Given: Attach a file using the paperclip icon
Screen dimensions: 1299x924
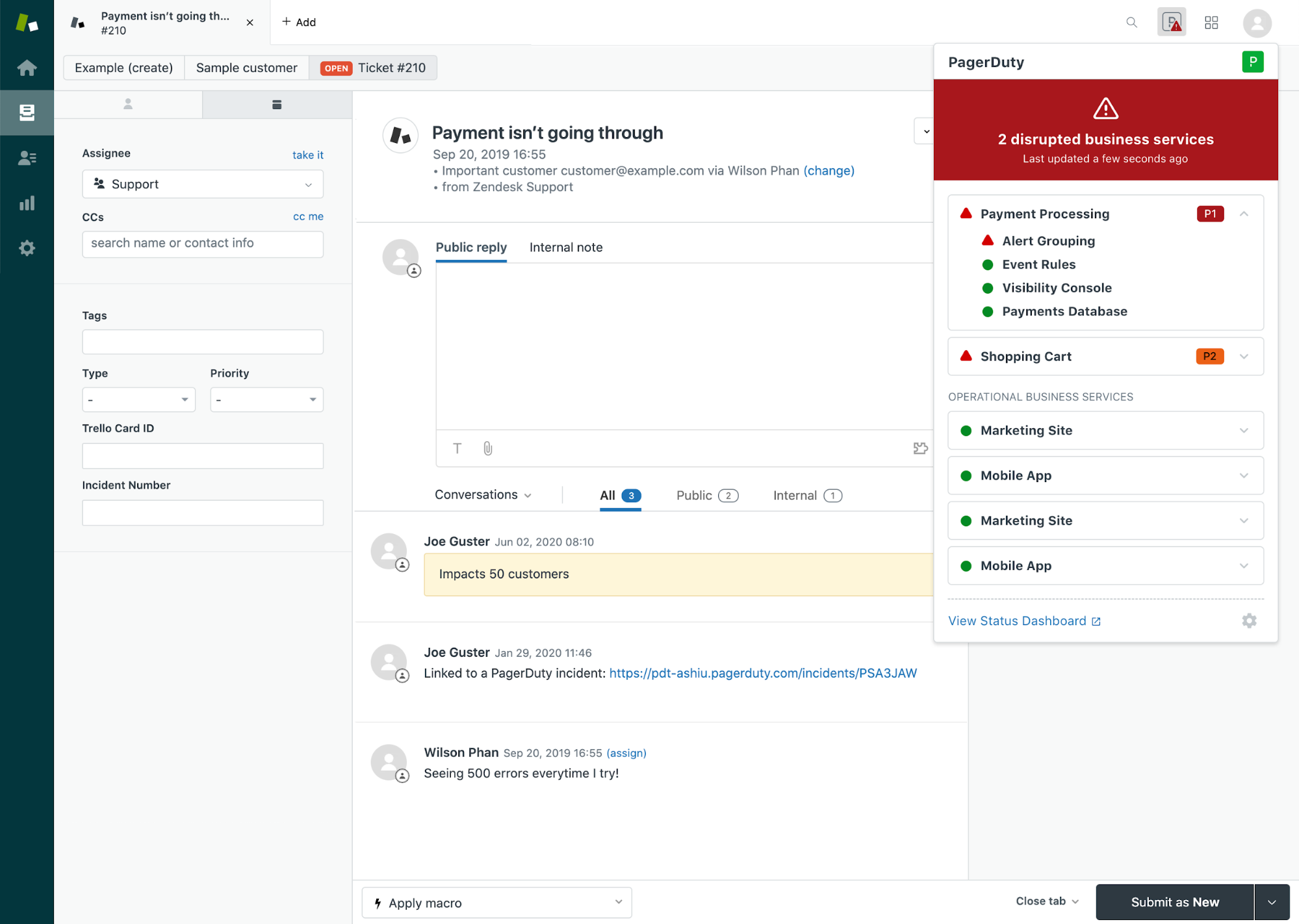Looking at the screenshot, I should [486, 448].
